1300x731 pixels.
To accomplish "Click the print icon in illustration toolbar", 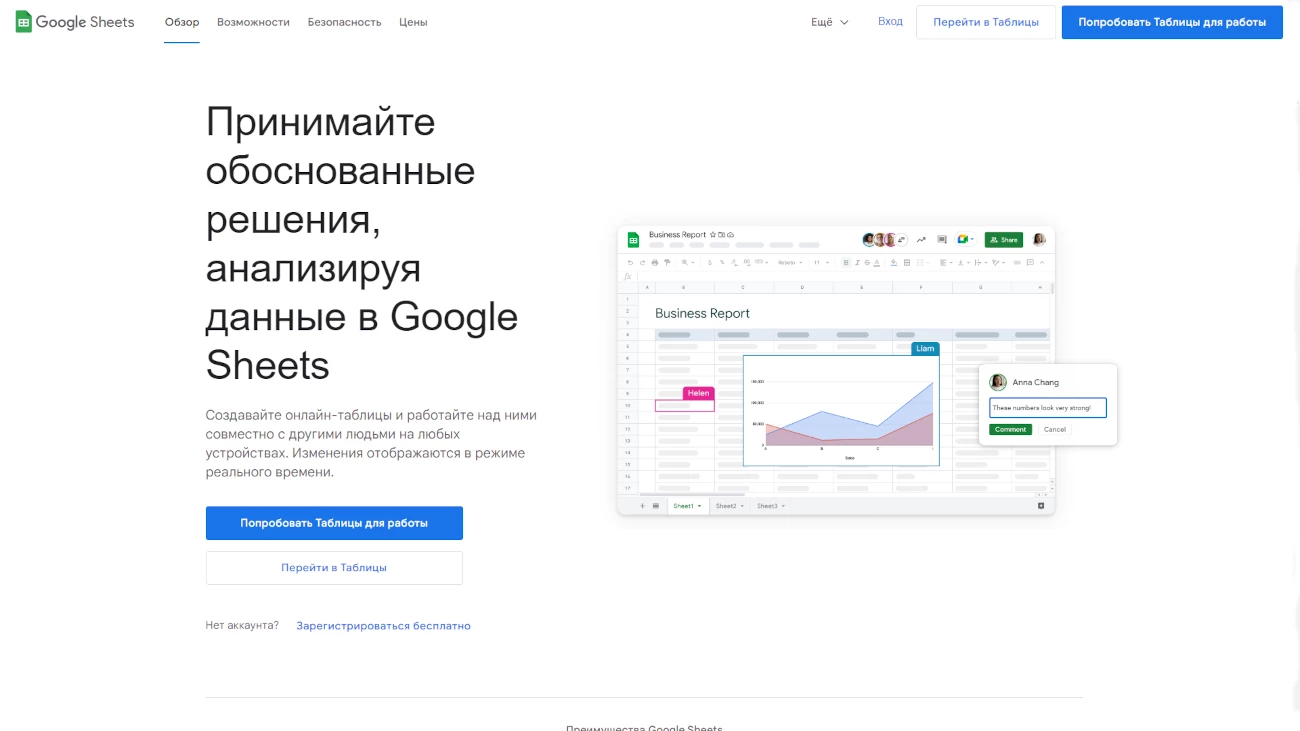I will point(655,262).
